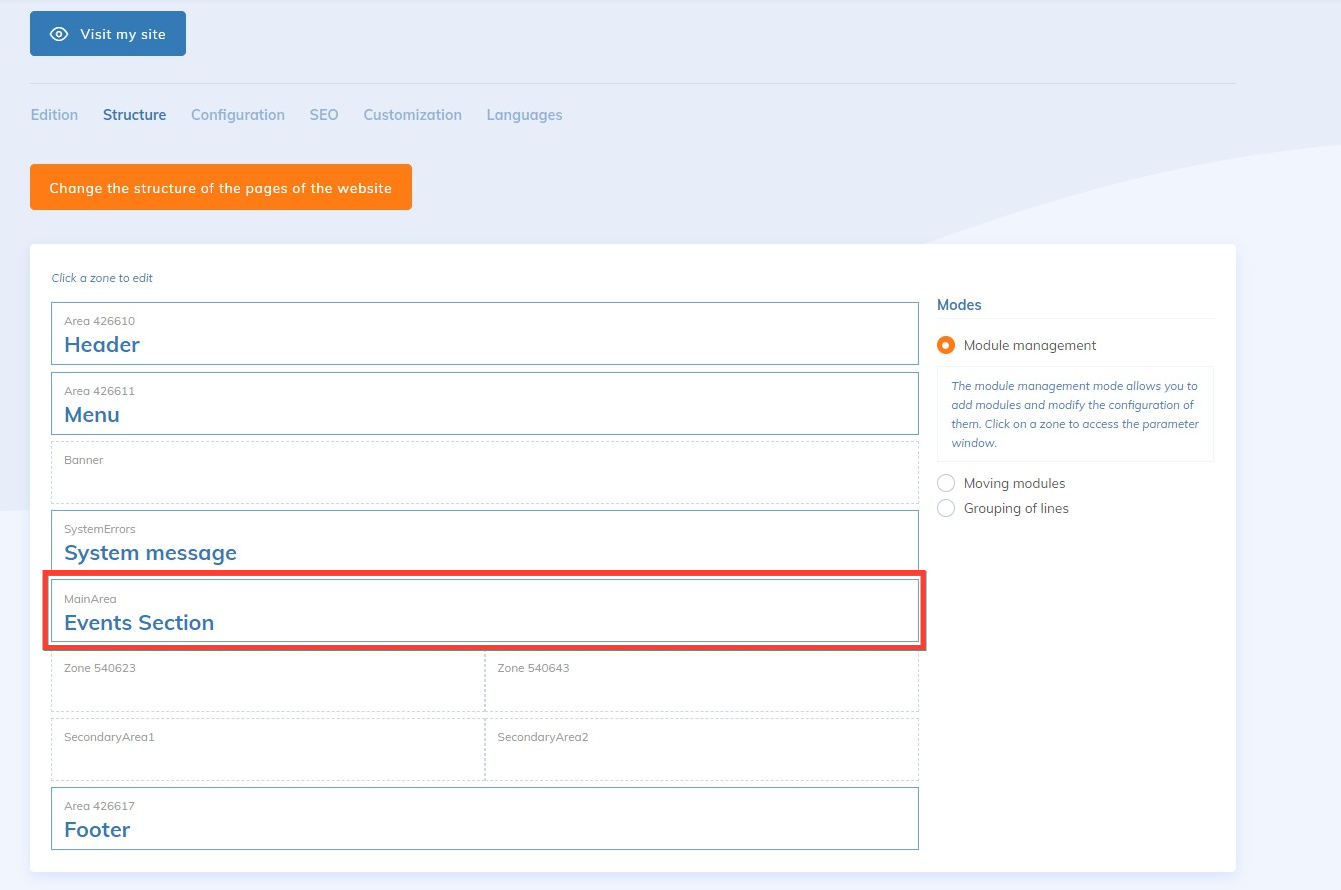The width and height of the screenshot is (1341, 890).
Task: Select Grouping of lines mode
Action: tap(946, 508)
